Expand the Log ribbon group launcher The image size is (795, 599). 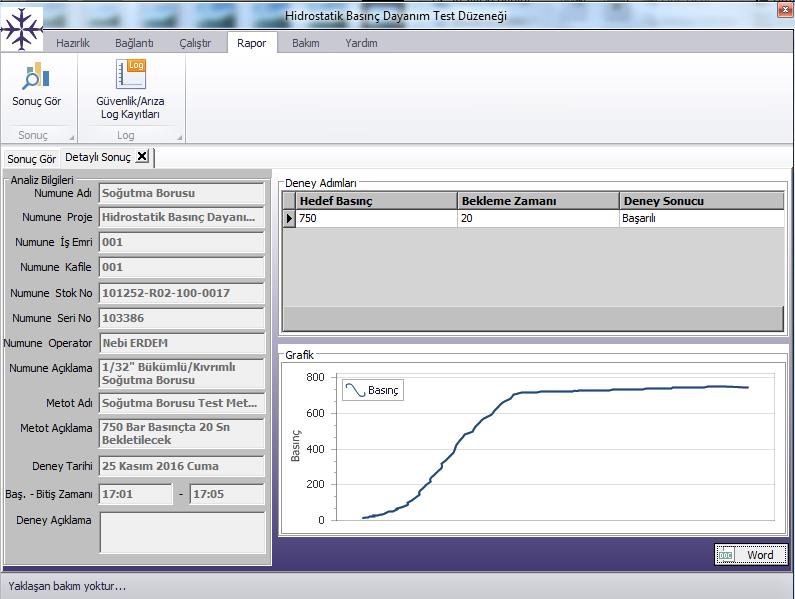179,137
